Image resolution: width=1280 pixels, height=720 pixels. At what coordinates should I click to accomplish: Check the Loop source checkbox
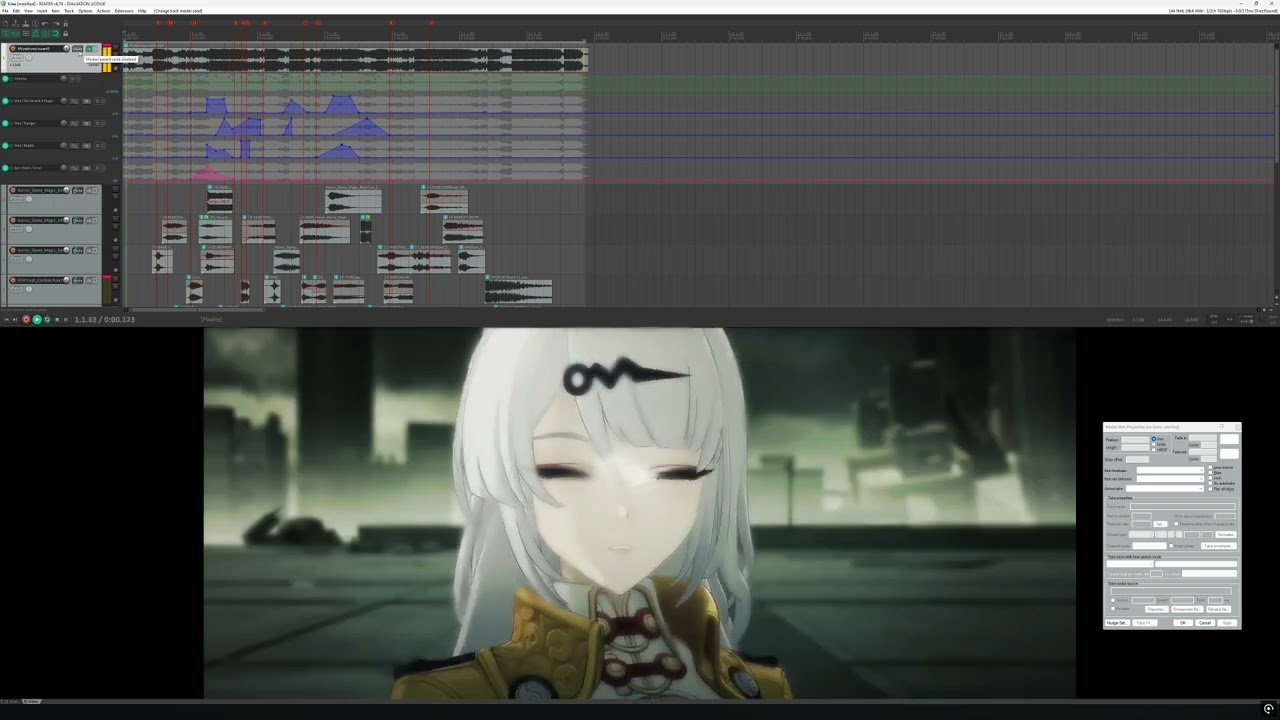click(x=1210, y=467)
